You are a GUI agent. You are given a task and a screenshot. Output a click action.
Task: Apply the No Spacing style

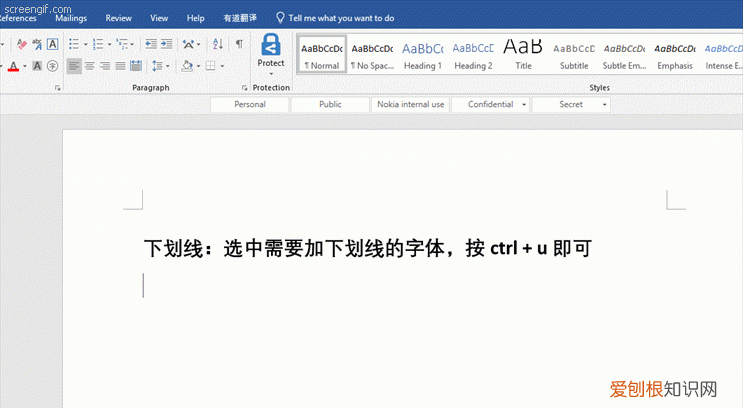point(372,54)
